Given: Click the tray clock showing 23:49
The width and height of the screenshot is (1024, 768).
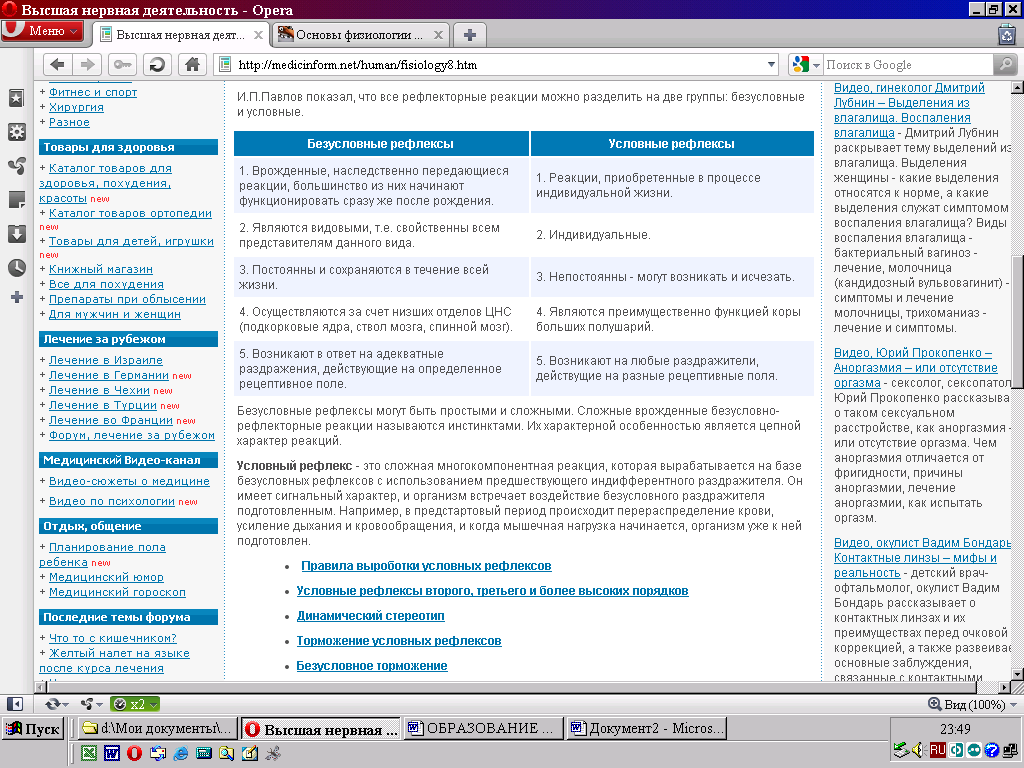Looking at the screenshot, I should [955, 729].
